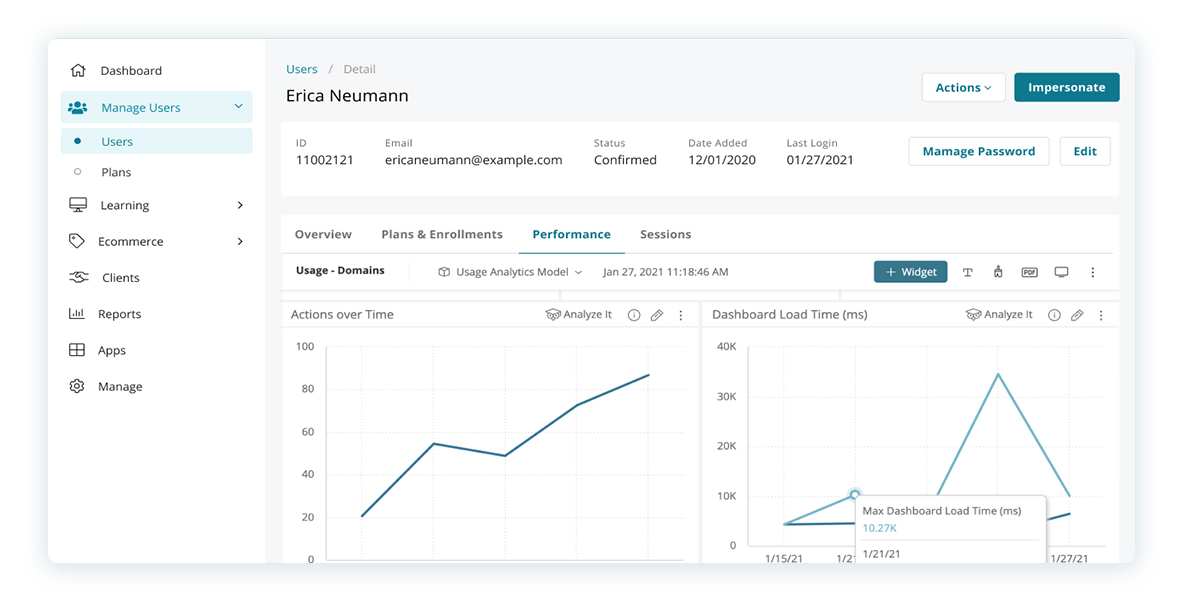Click the Usage Analytics Model cube icon

[444, 272]
